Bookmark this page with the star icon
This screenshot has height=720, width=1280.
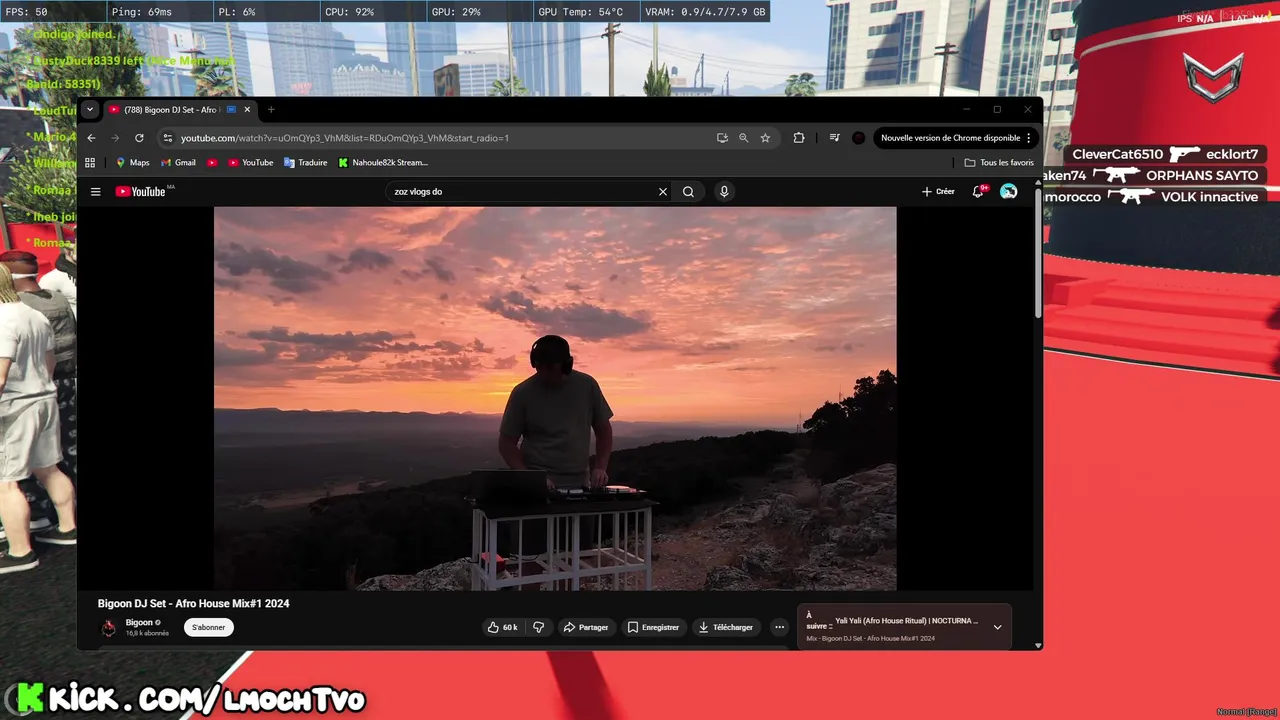(x=765, y=138)
